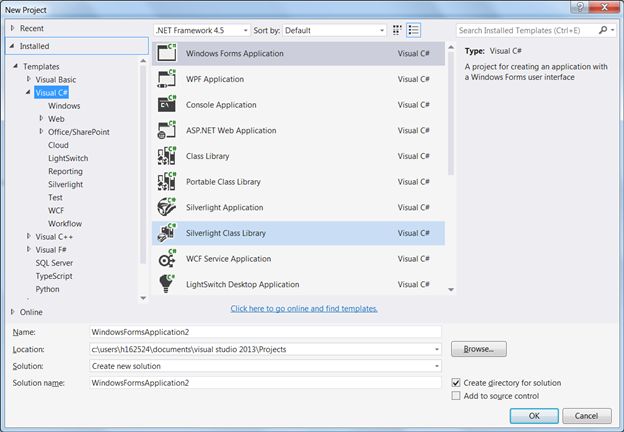The height and width of the screenshot is (432, 624).
Task: Click the Cancel button
Action: pyautogui.click(x=587, y=416)
